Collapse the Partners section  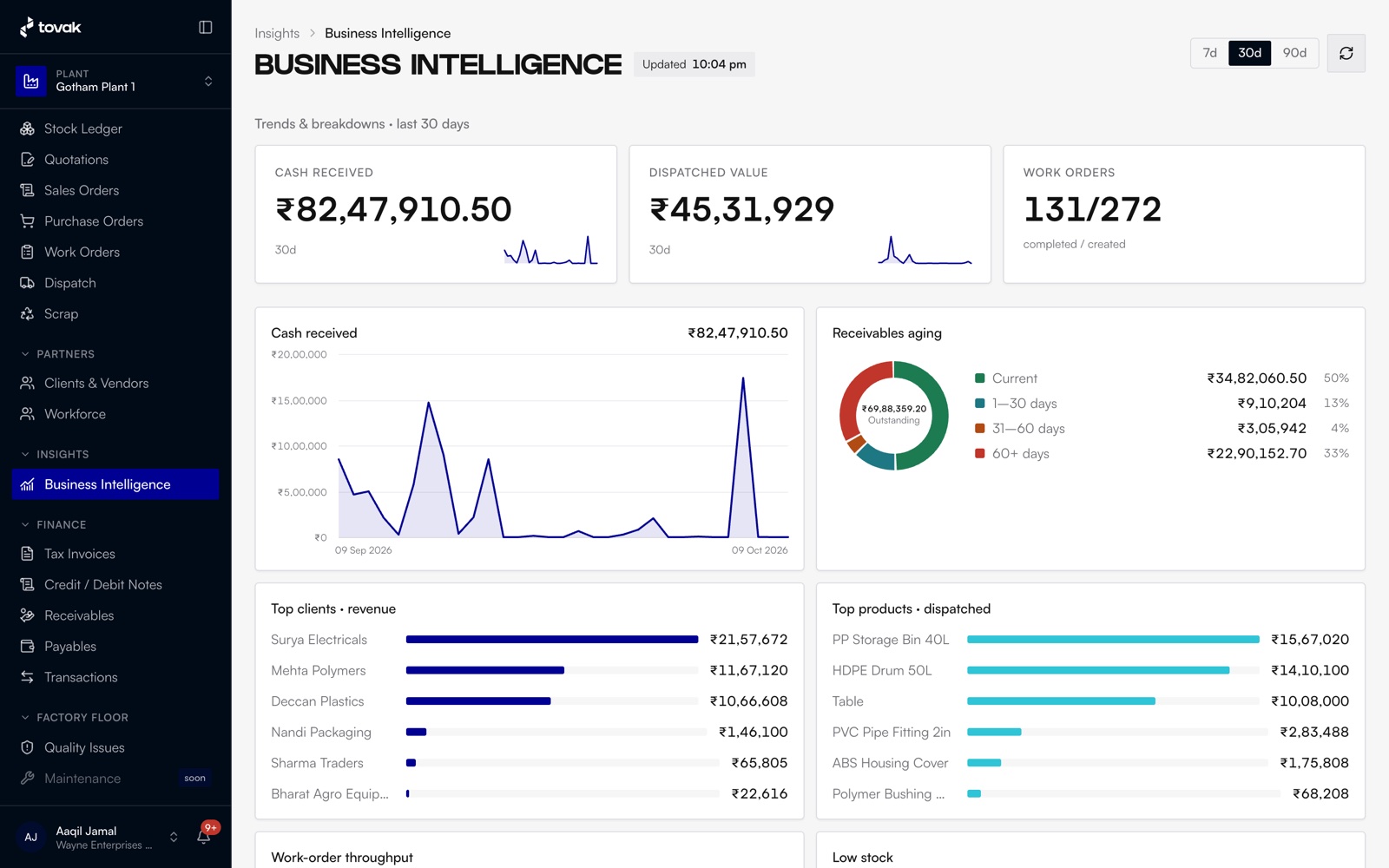tap(57, 354)
